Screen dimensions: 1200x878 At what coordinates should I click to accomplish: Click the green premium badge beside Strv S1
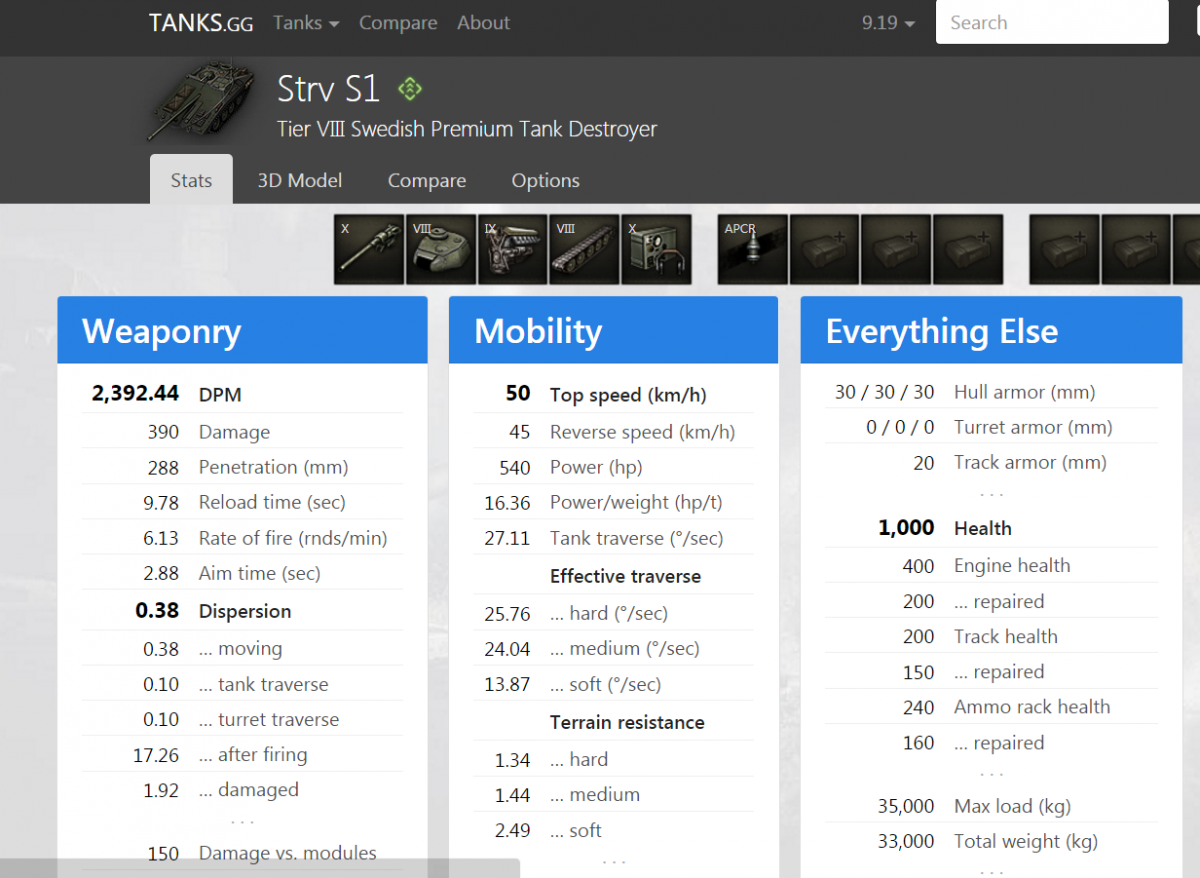point(410,89)
